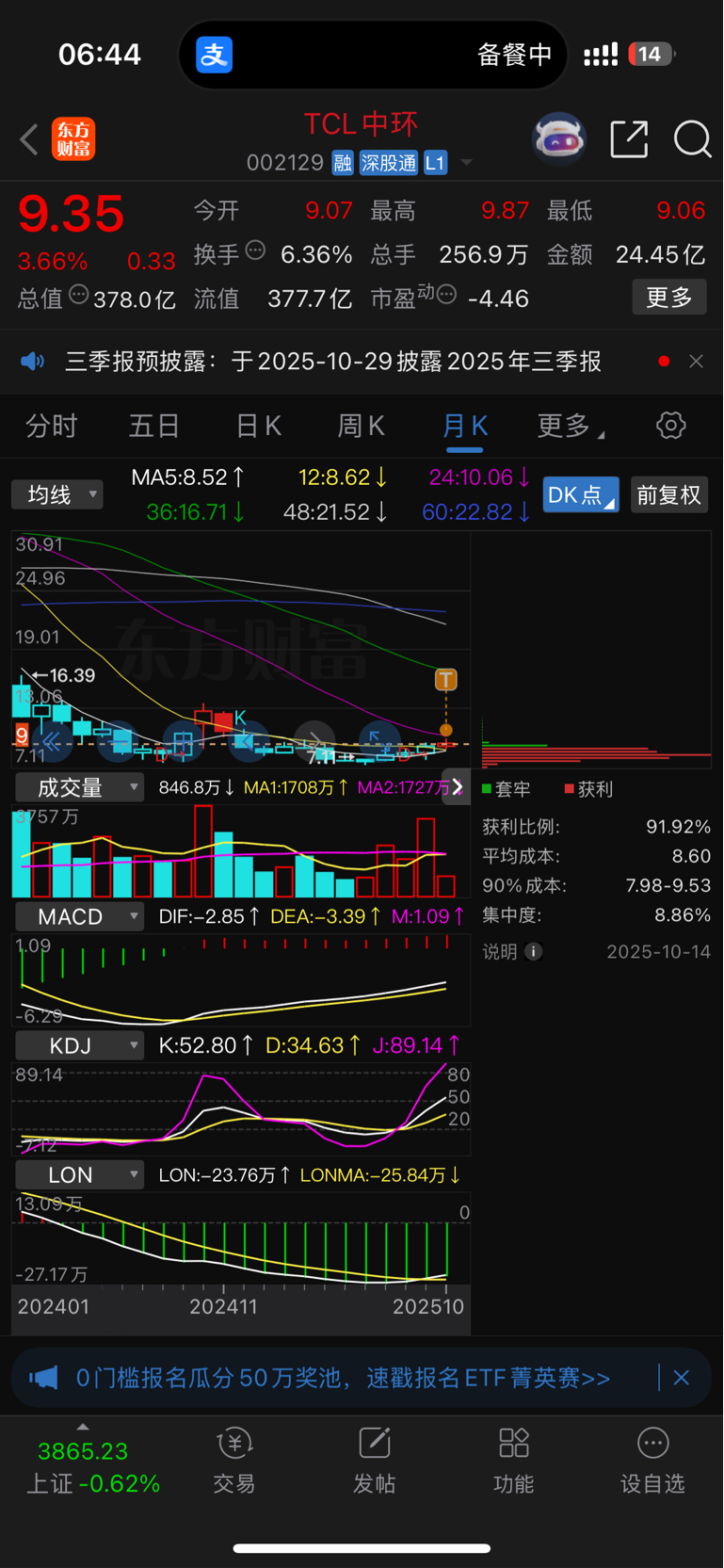Tap the red notification dot in notice bar
Screen dimensions: 724x1568
664,362
